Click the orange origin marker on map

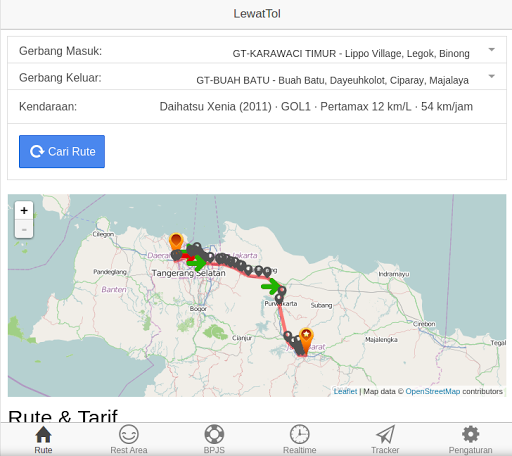coord(176,242)
